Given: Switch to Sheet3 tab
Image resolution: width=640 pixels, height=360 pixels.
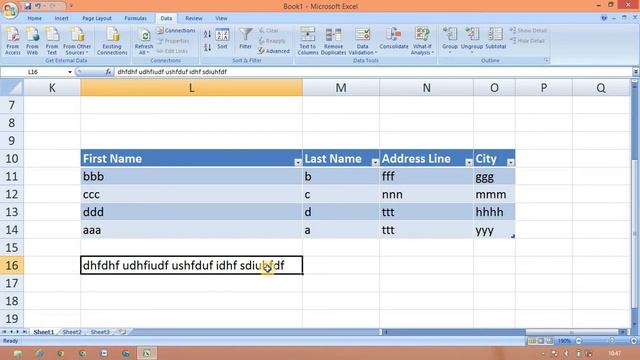Looking at the screenshot, I should tap(100, 332).
